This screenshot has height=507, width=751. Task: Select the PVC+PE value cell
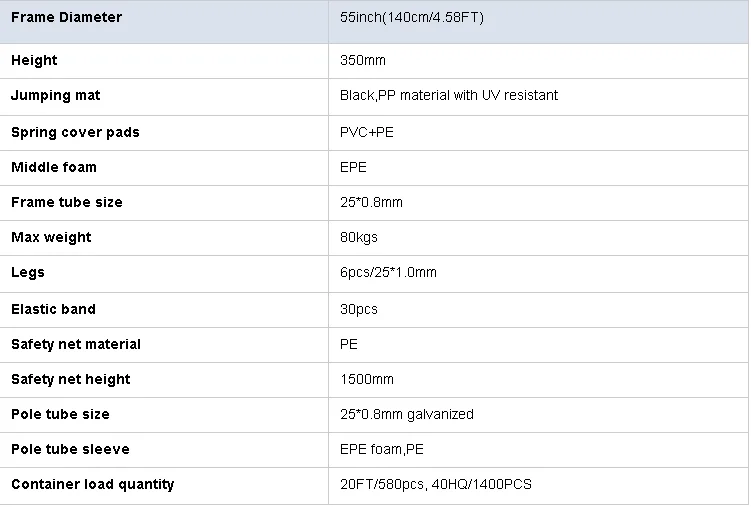[367, 132]
